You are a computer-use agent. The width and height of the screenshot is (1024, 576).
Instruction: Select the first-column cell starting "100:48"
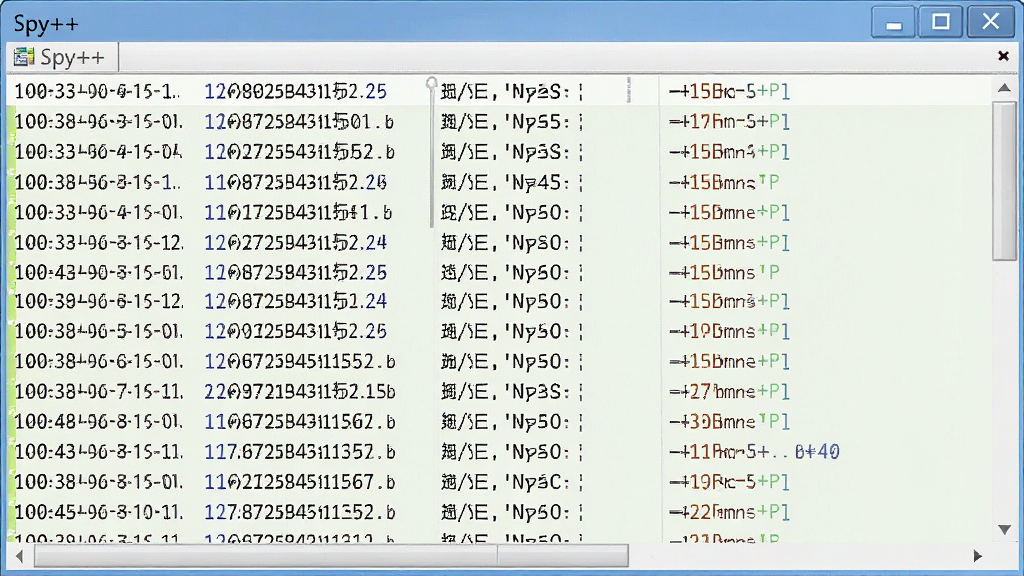tap(99, 422)
